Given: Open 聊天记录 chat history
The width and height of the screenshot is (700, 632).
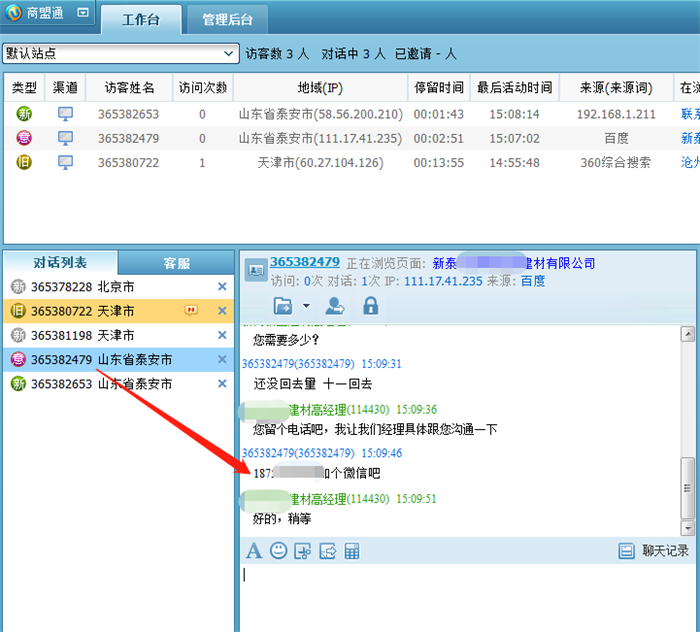Looking at the screenshot, I should click(x=654, y=551).
